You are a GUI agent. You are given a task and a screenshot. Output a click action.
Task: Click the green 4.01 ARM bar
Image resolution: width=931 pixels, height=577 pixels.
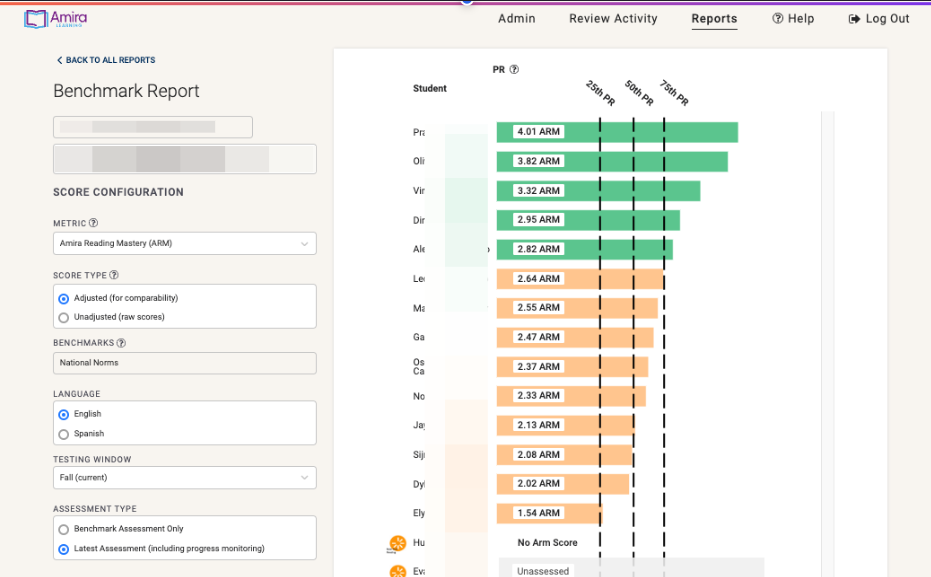pos(650,132)
